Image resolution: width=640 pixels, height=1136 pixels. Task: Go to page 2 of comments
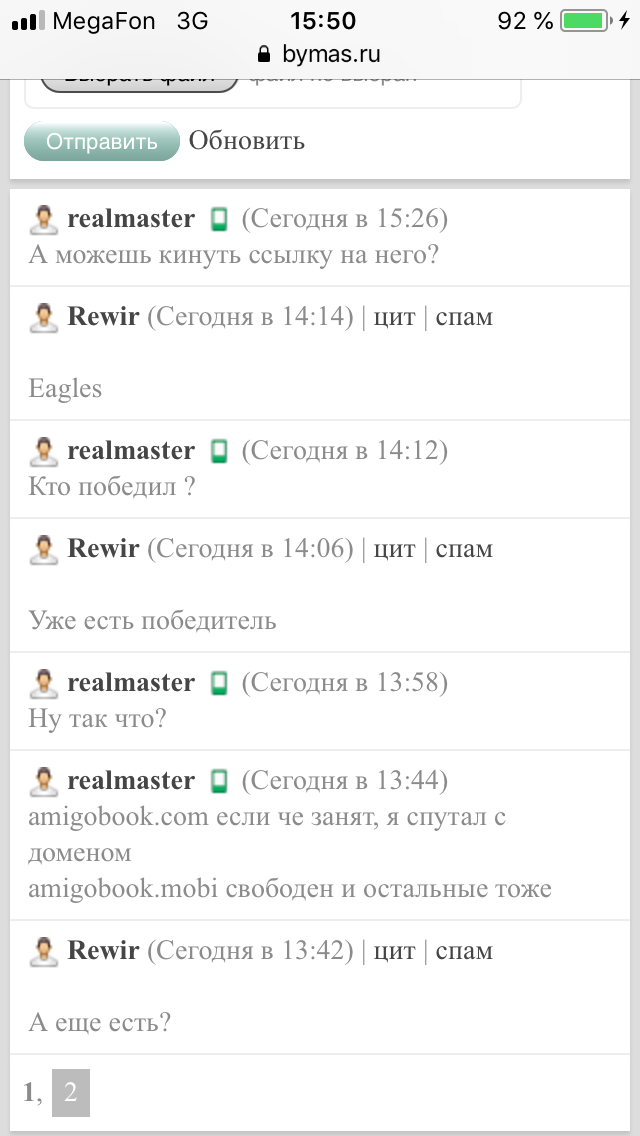pos(71,1093)
